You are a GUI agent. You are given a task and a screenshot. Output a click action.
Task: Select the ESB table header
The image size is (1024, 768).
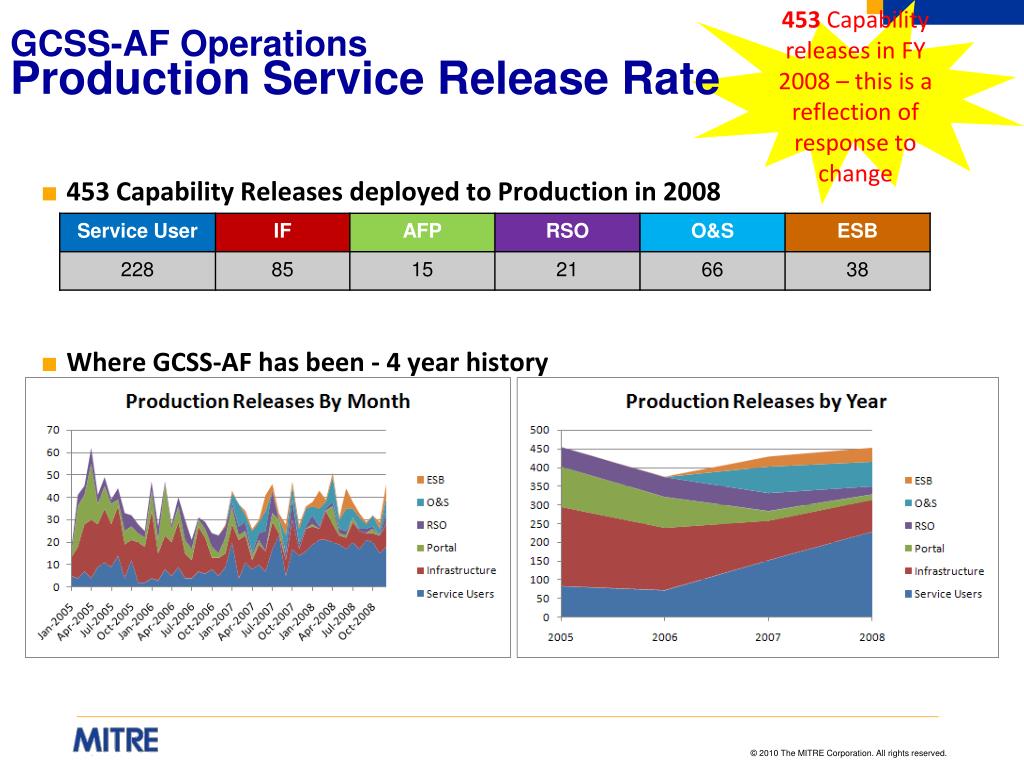coord(857,232)
